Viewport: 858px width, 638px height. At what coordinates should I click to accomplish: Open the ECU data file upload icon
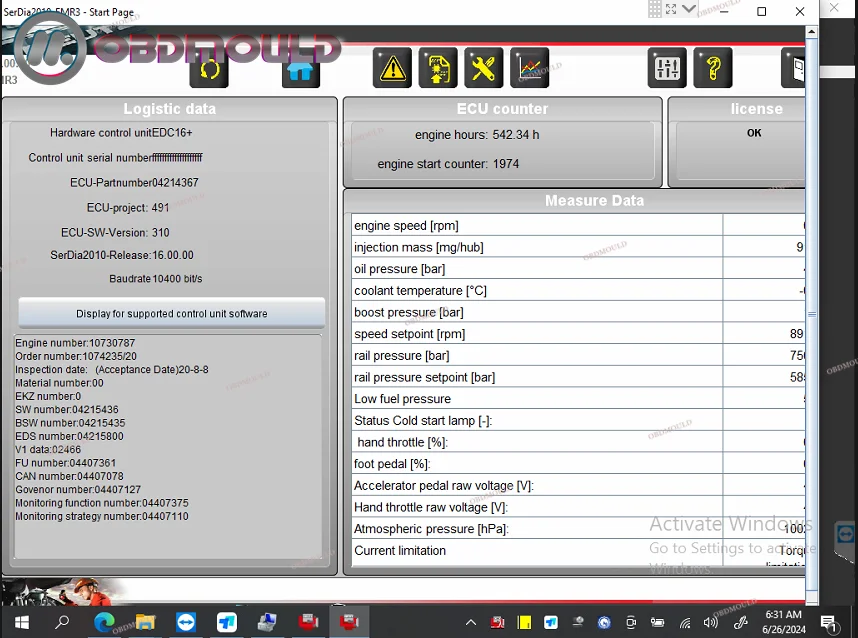coord(438,68)
